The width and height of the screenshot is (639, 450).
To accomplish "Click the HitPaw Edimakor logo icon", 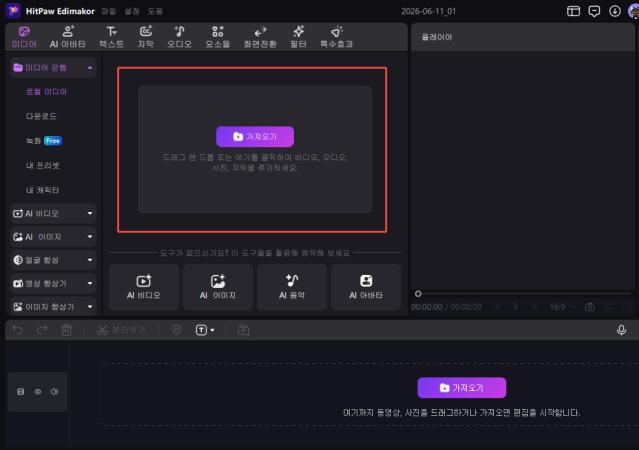I will pyautogui.click(x=13, y=11).
